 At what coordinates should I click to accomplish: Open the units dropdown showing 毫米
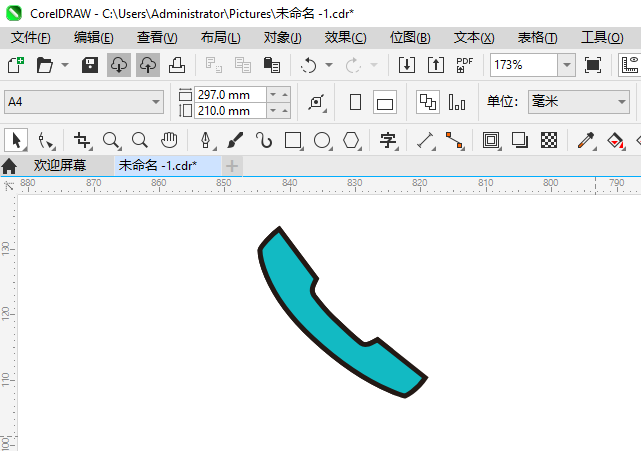pos(578,102)
